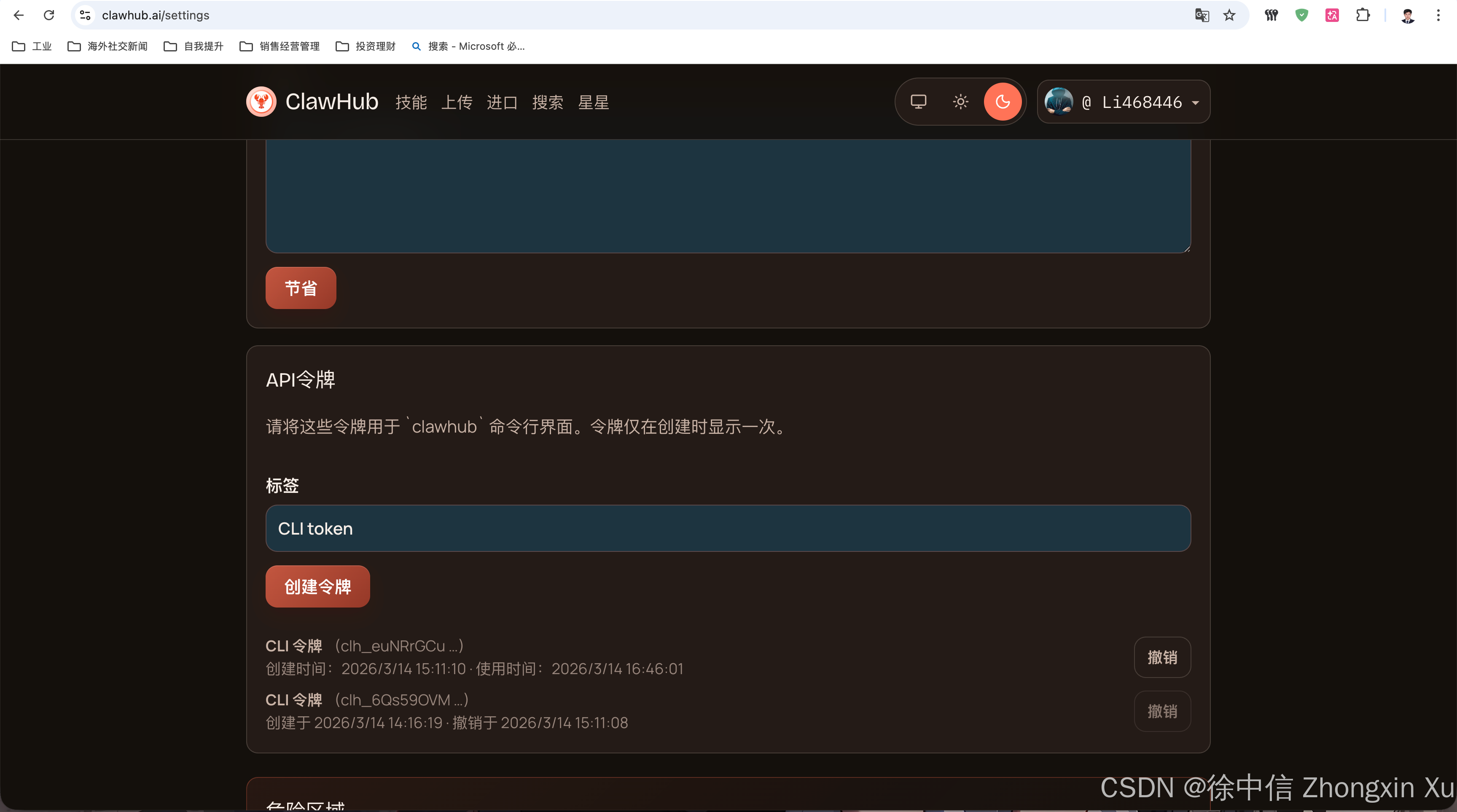Bookmark this page with star icon
This screenshot has width=1457, height=812.
(1229, 15)
